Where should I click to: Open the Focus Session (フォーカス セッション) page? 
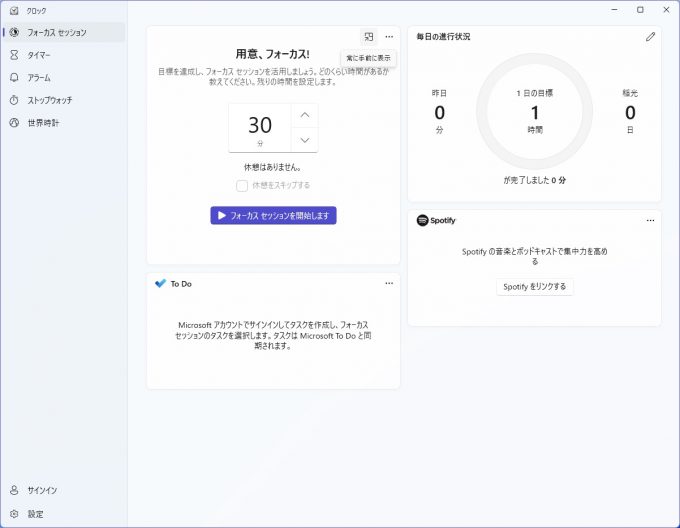[64, 33]
